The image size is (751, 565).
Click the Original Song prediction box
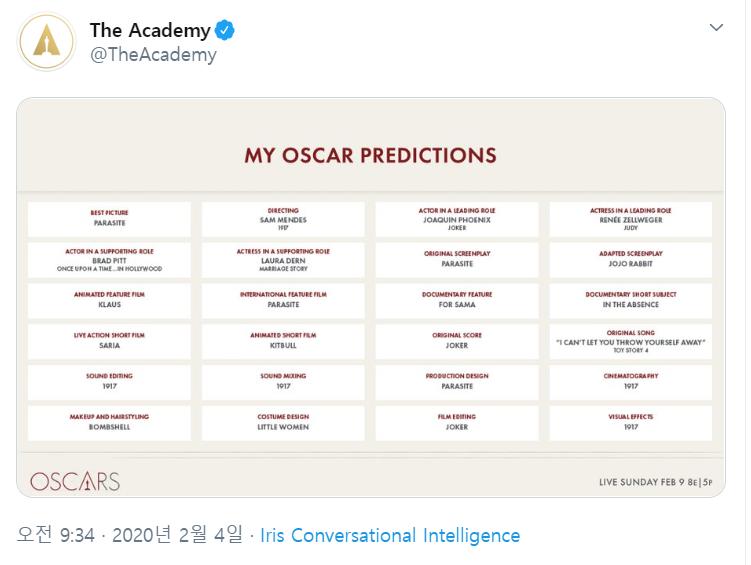[x=631, y=341]
